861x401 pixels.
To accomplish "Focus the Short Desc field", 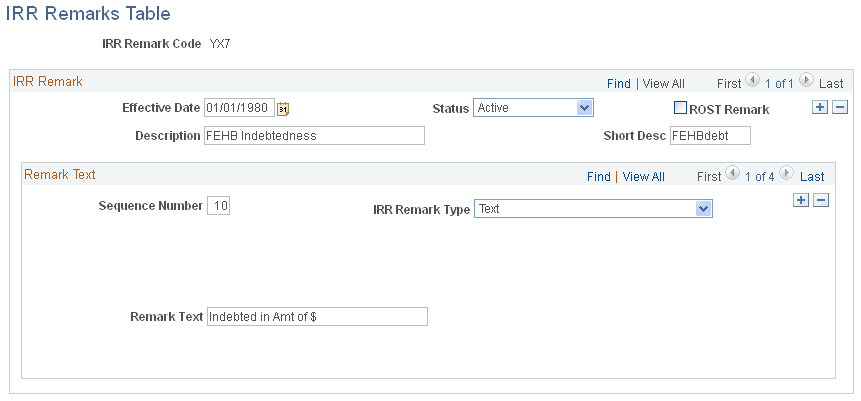I will pyautogui.click(x=709, y=136).
